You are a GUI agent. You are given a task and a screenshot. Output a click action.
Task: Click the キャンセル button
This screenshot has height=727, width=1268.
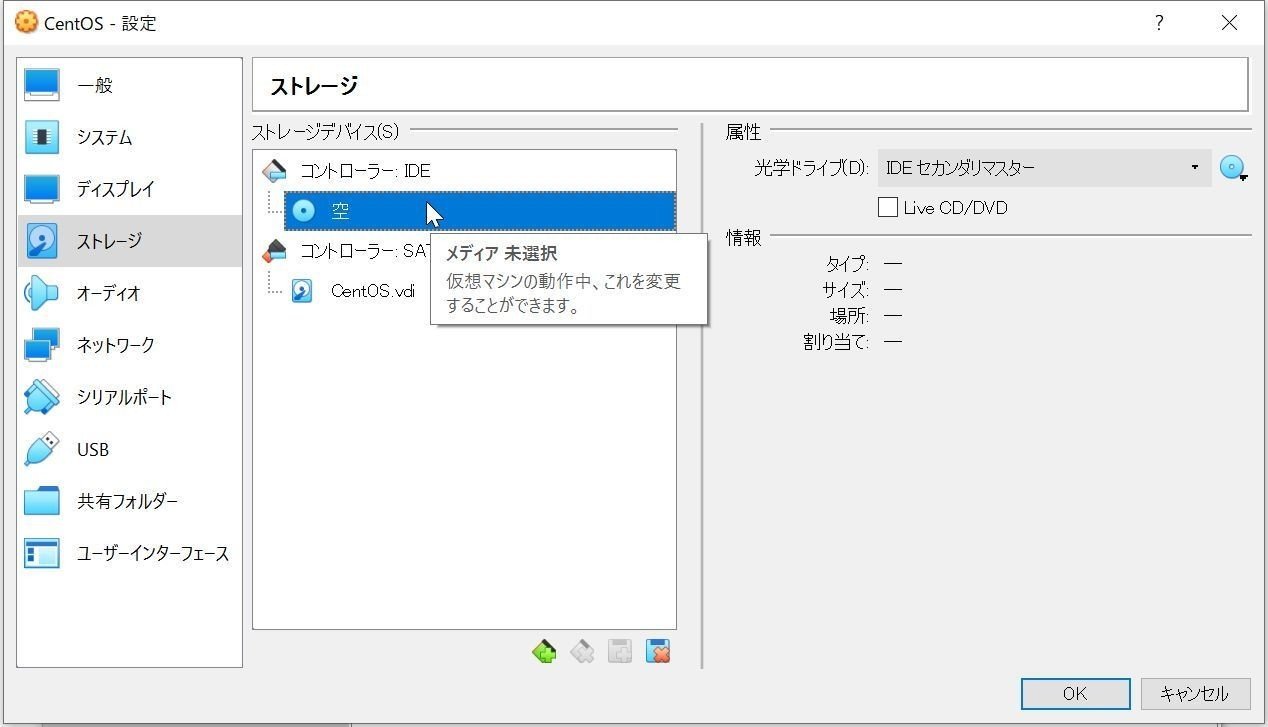pos(1194,694)
